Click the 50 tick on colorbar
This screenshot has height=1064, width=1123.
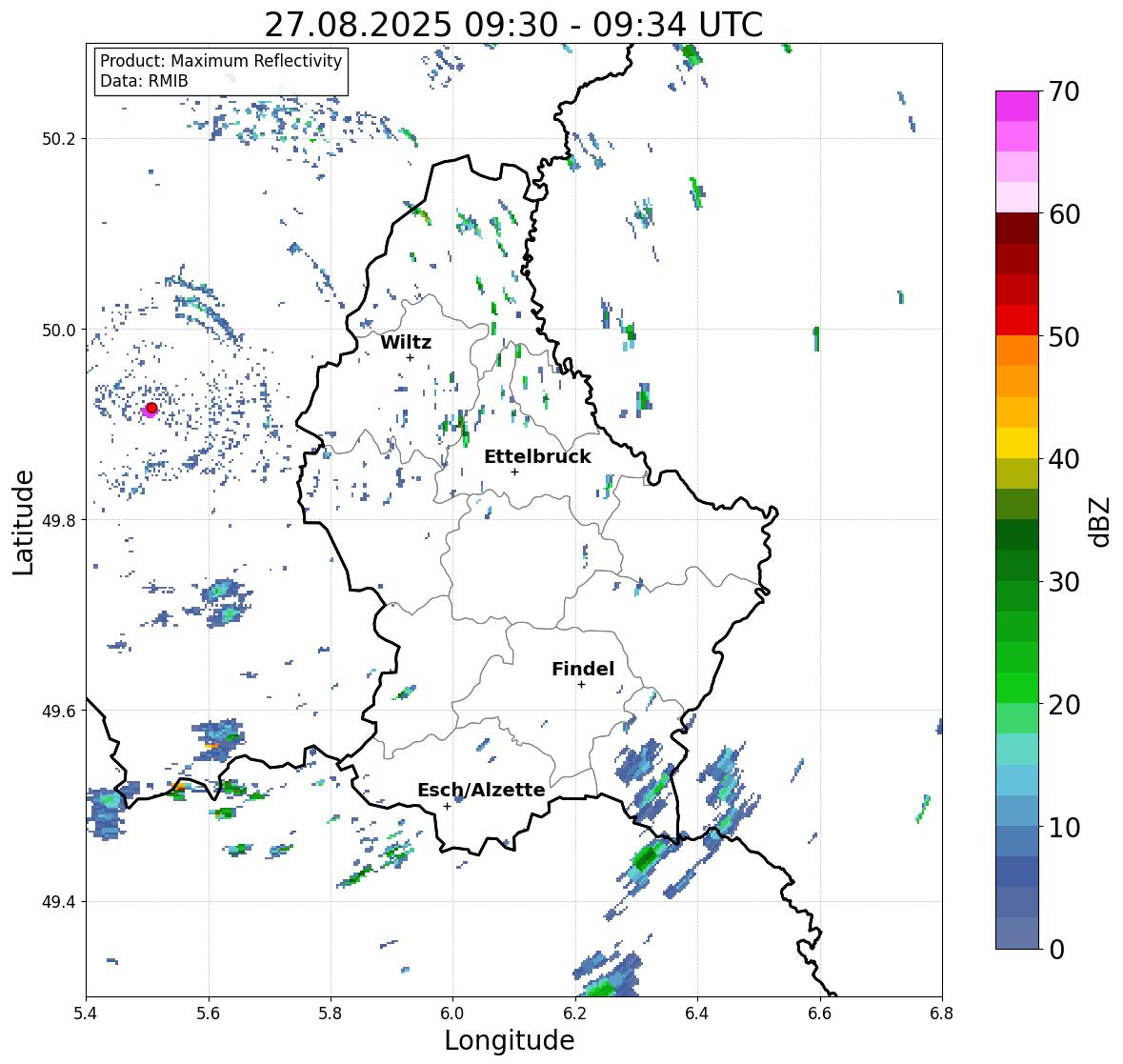[1063, 336]
